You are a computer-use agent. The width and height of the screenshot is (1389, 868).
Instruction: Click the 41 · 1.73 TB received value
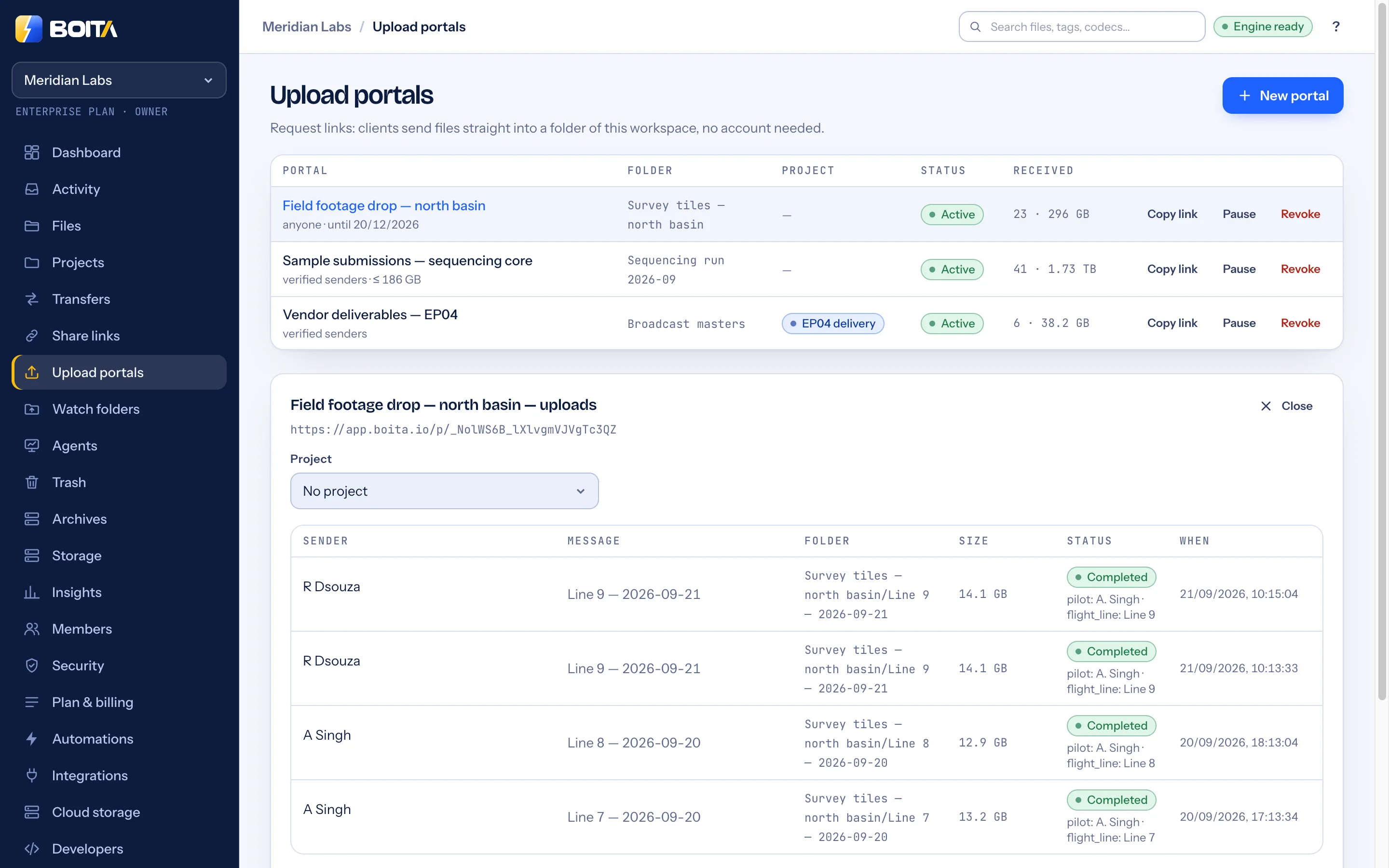(1054, 269)
